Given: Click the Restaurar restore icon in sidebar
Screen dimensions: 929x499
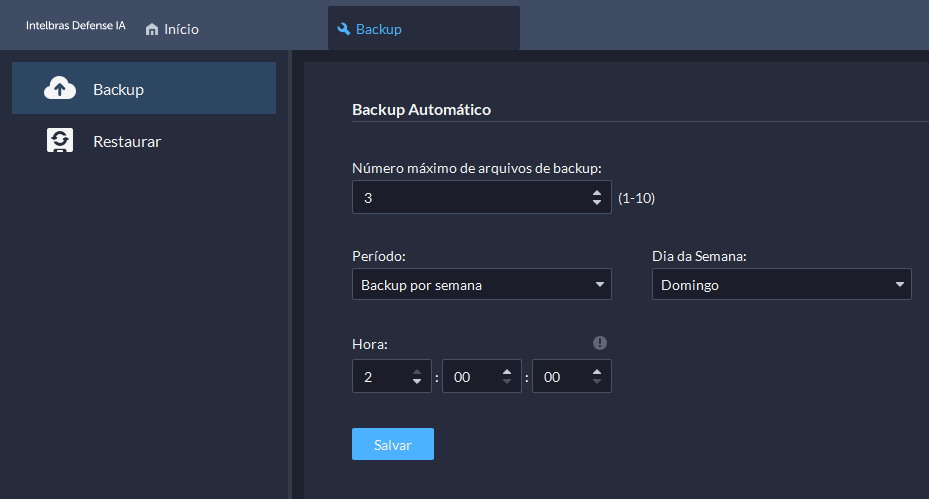Looking at the screenshot, I should point(60,140).
